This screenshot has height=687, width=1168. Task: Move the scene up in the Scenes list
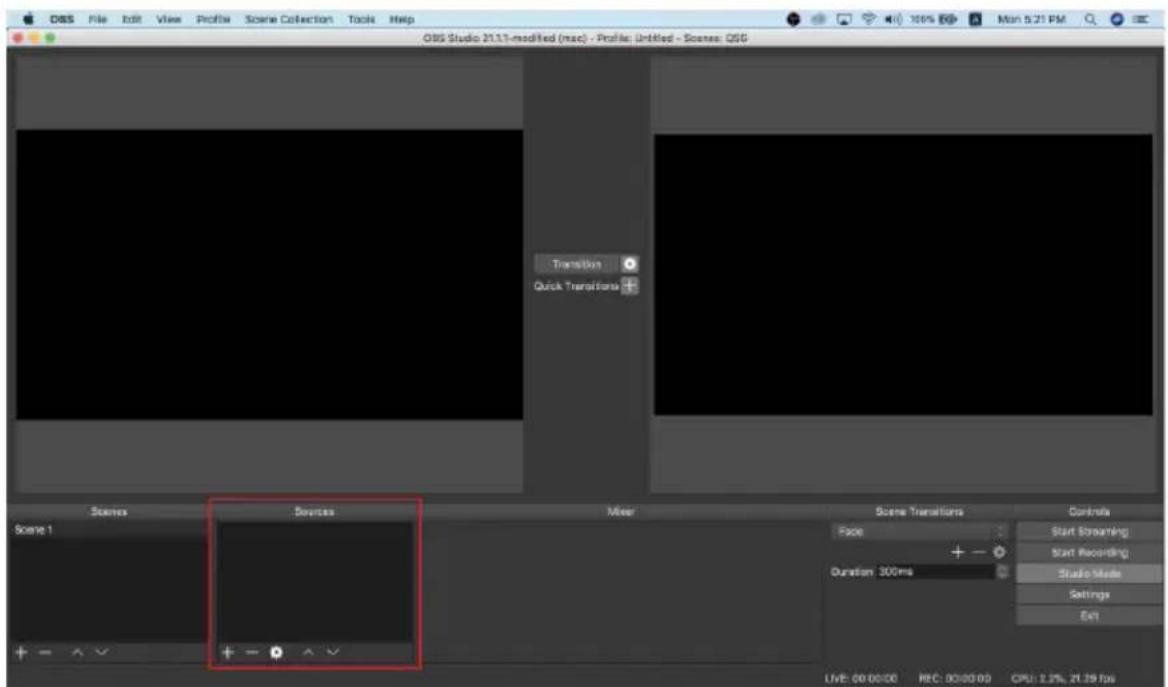(x=77, y=653)
